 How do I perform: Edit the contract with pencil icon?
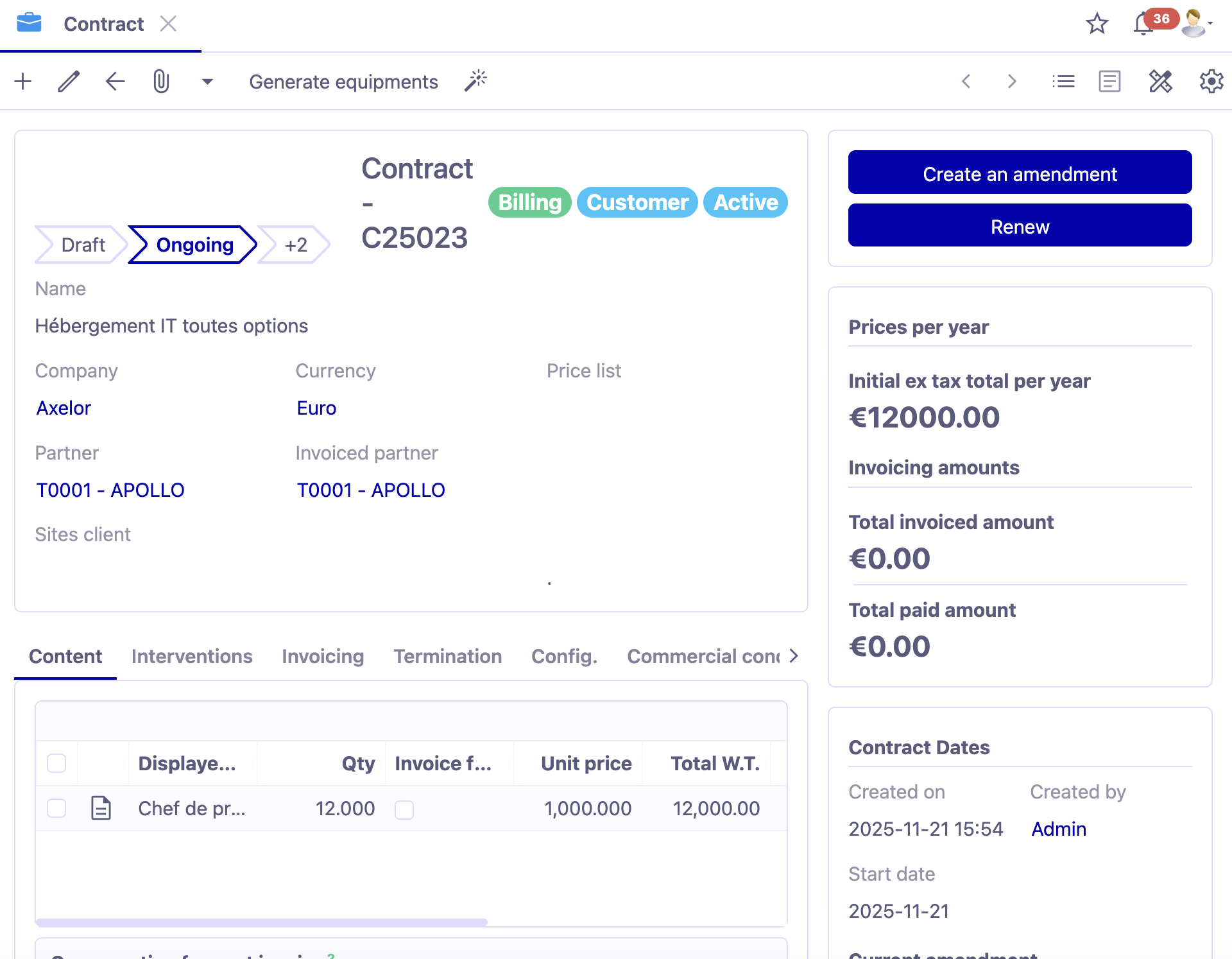click(x=69, y=82)
